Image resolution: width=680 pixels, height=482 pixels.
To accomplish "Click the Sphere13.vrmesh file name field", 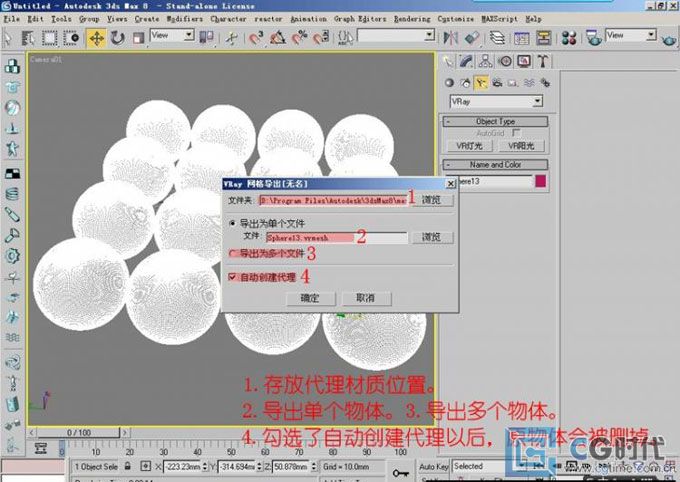I will (336, 237).
